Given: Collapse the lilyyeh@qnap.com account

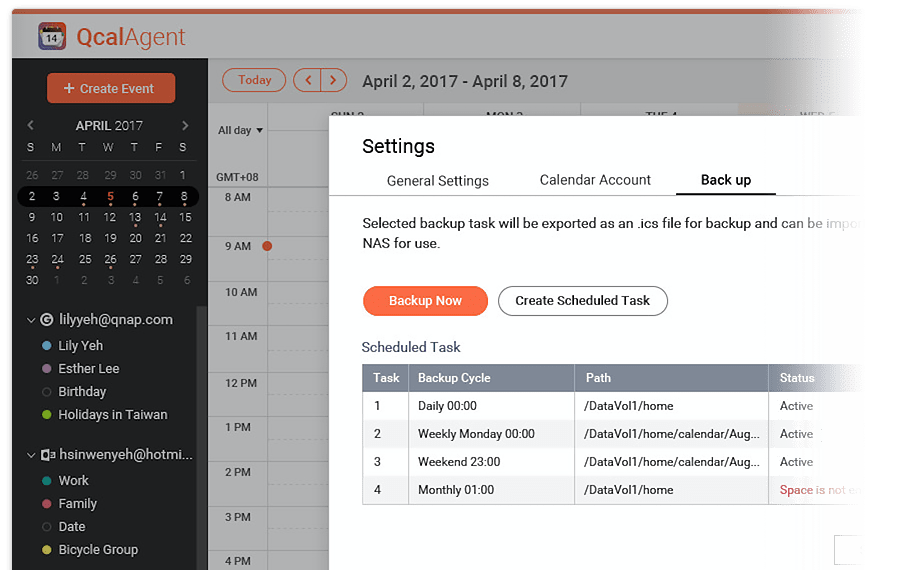Looking at the screenshot, I should tap(31, 320).
